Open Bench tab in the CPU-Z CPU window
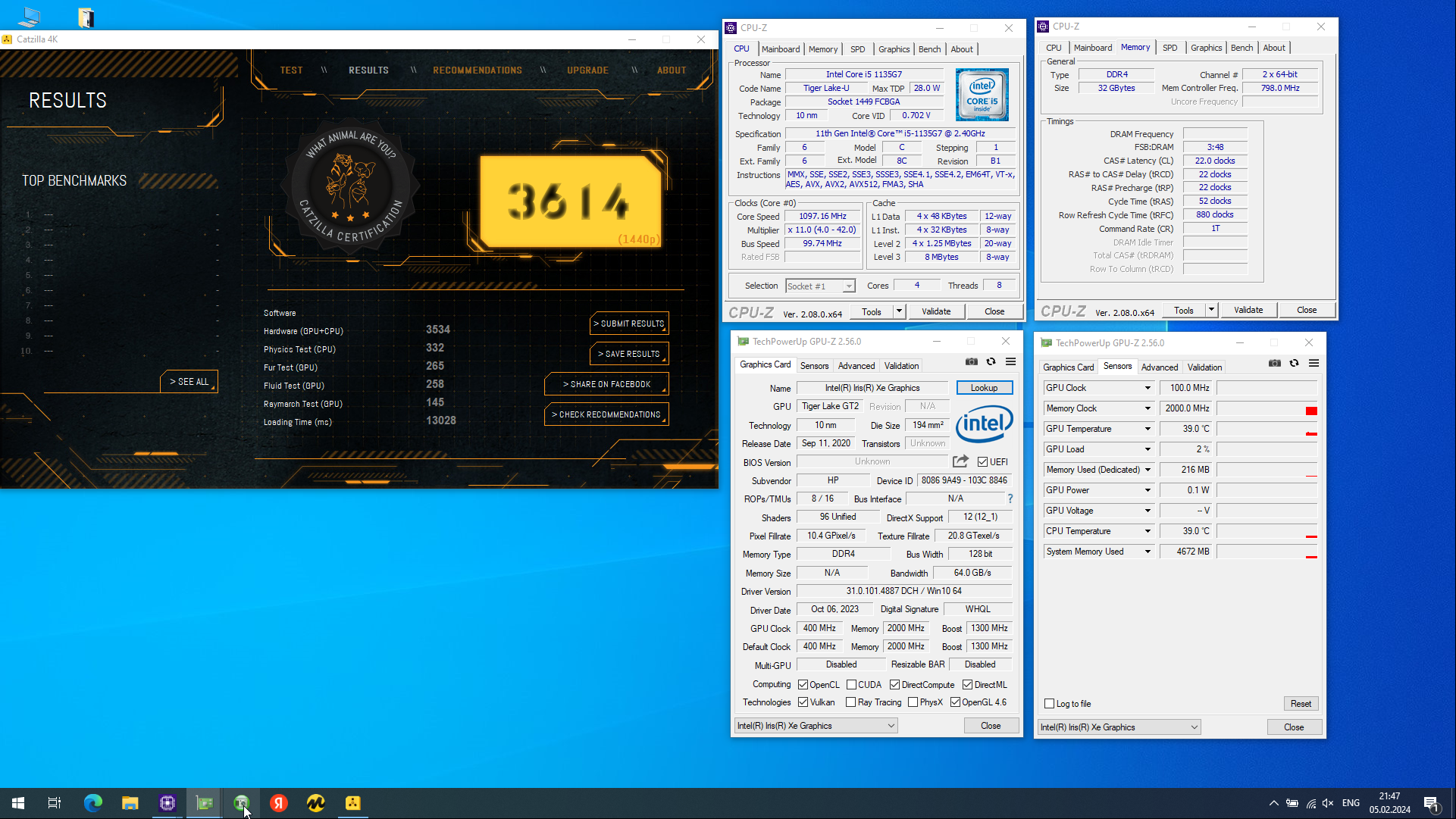Screen dimensions: 1456x819 (x=929, y=49)
